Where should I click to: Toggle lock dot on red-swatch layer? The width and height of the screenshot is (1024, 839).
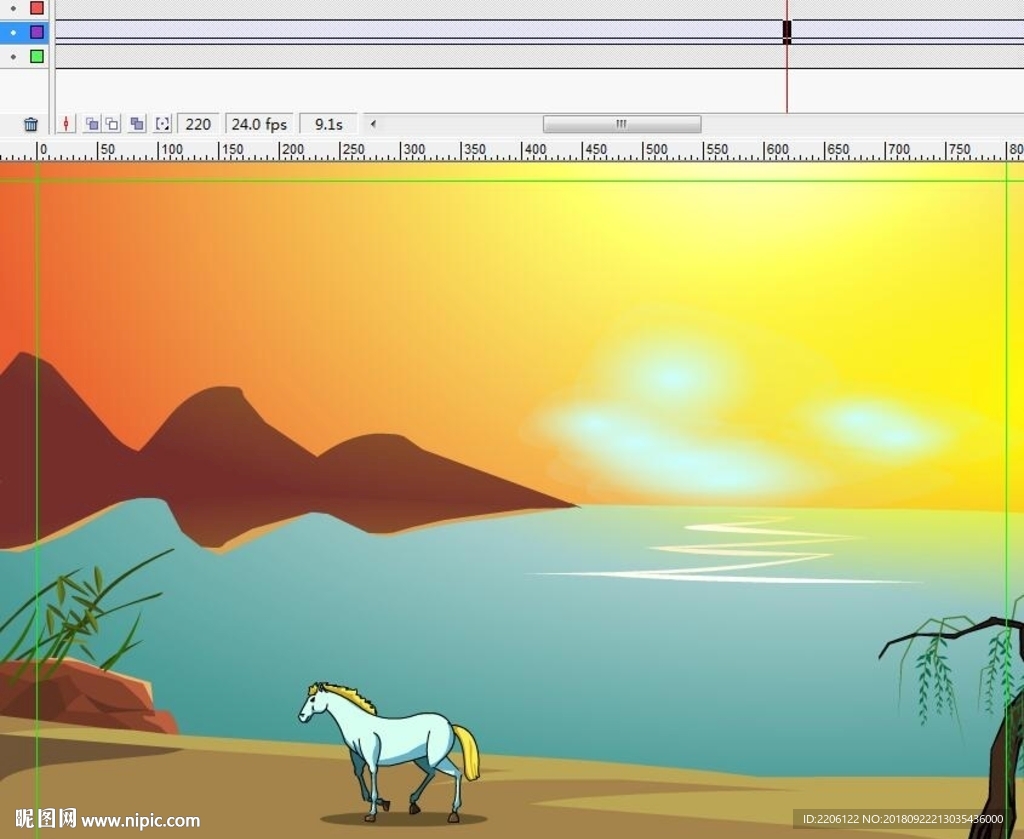[x=14, y=8]
